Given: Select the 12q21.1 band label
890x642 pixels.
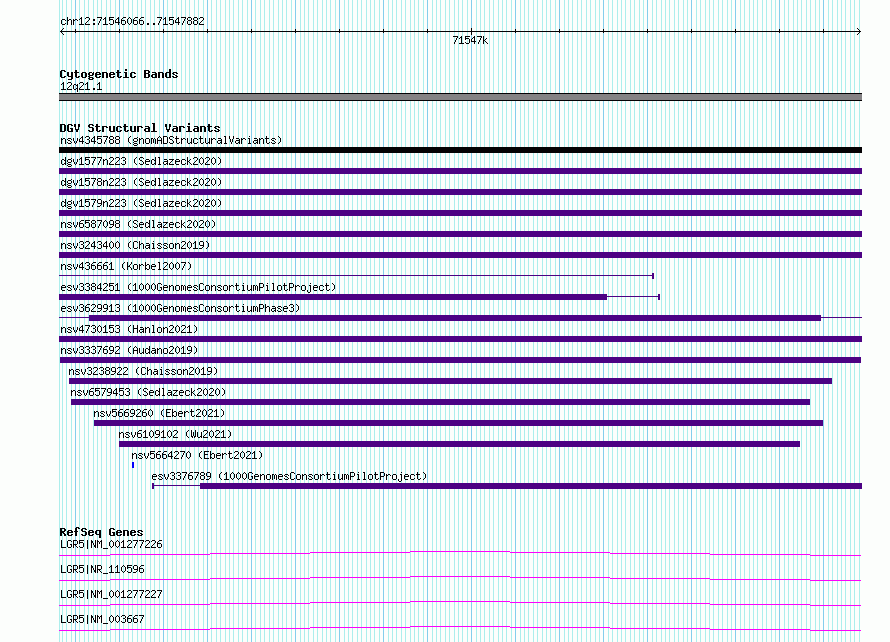Looking at the screenshot, I should point(81,86).
